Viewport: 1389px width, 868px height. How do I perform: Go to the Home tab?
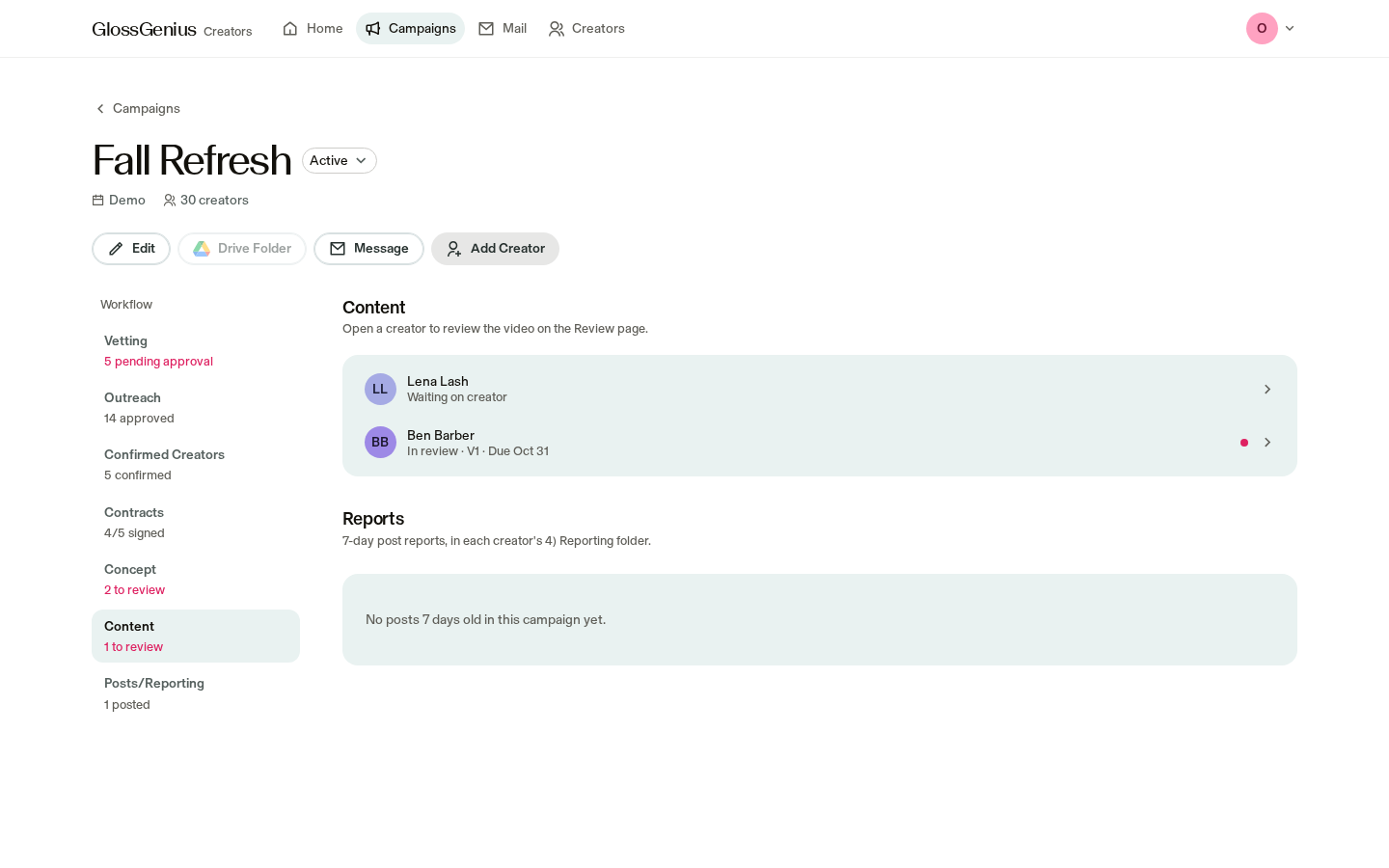coord(313,29)
